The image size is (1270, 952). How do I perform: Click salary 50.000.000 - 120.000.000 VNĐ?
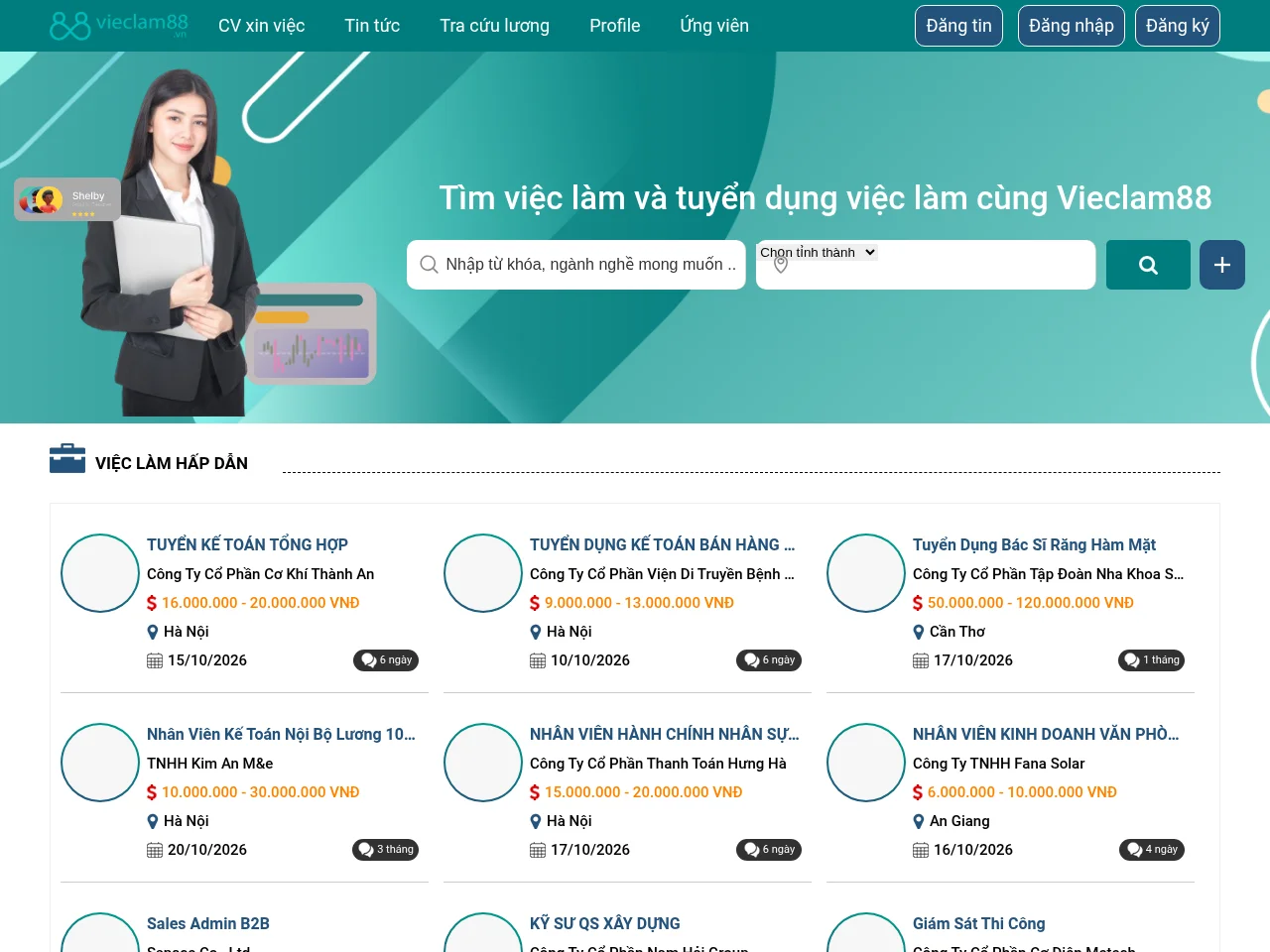click(x=1031, y=603)
